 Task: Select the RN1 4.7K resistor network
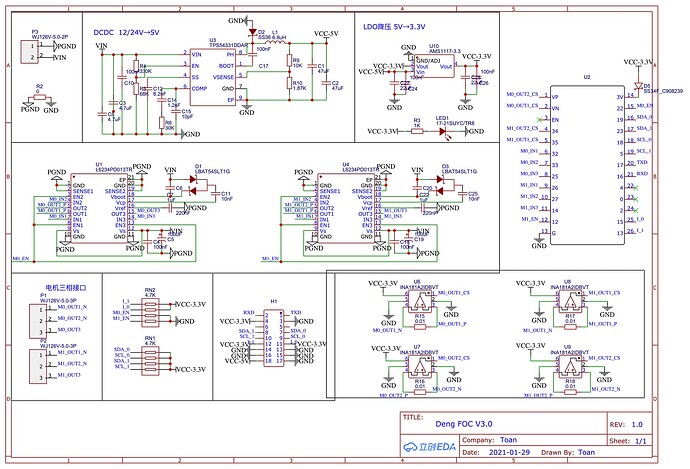[150, 360]
